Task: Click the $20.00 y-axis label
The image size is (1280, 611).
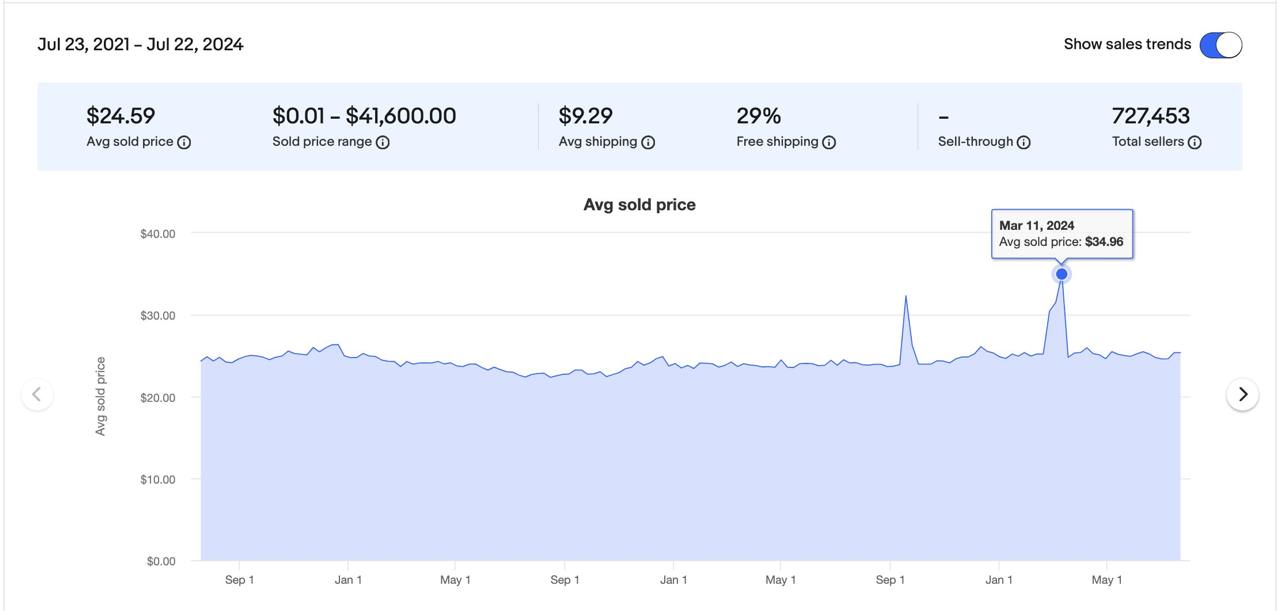Action: coord(158,398)
